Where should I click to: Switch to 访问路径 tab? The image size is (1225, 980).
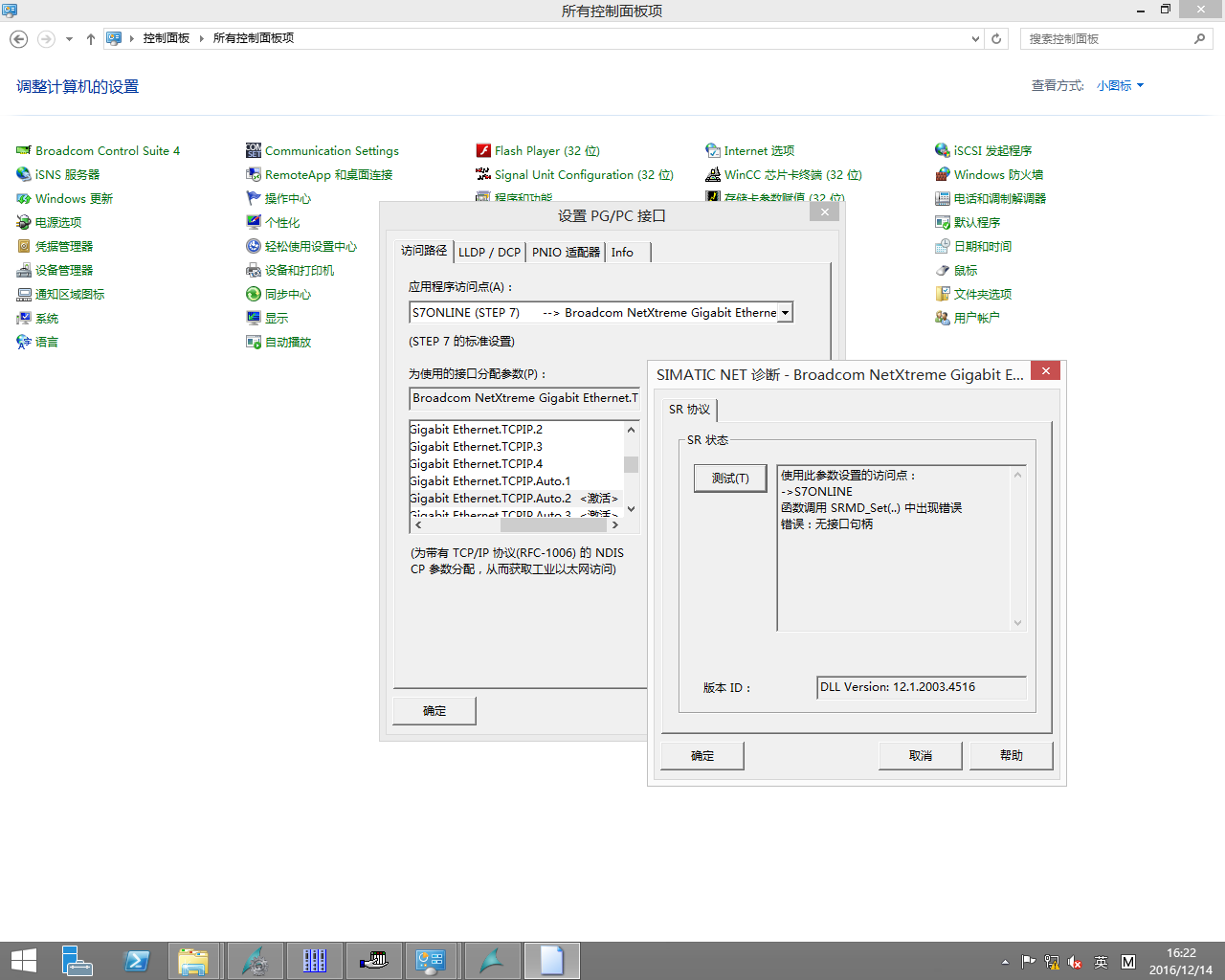point(424,251)
